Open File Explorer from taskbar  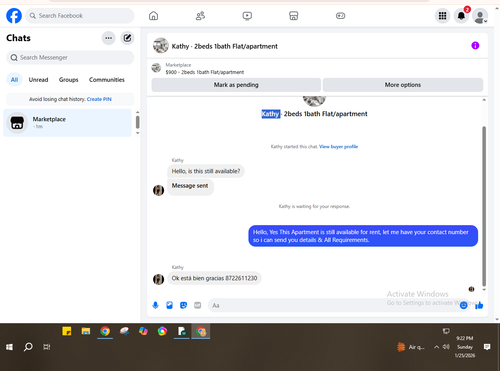tap(86, 331)
